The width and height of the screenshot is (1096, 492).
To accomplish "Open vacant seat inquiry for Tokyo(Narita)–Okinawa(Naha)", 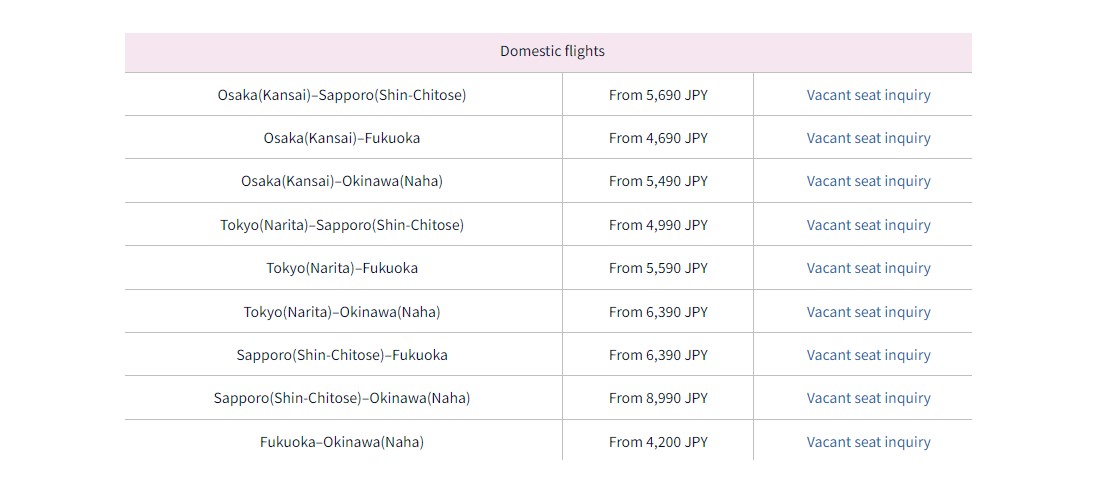I will click(868, 312).
